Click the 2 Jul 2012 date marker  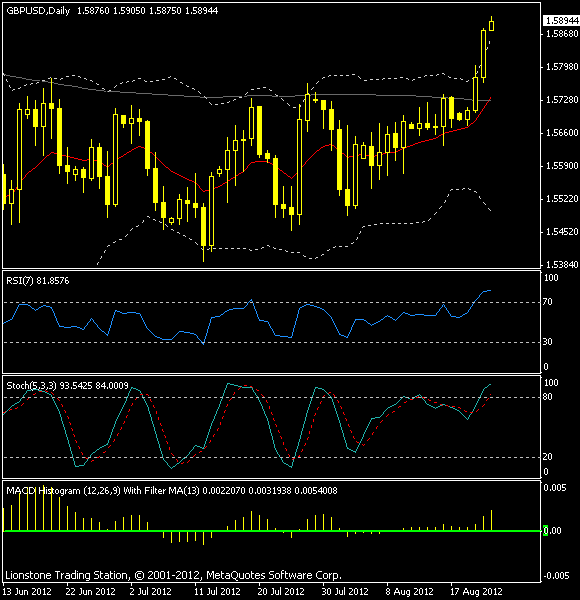click(150, 592)
